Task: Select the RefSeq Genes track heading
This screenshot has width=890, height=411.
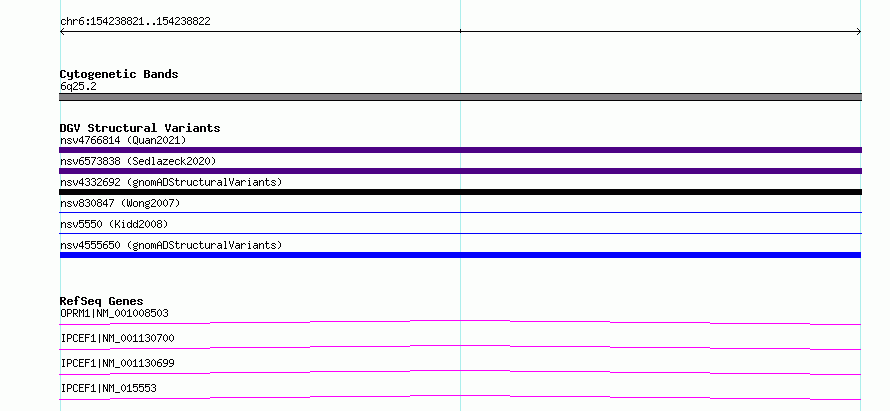Action: (x=102, y=301)
